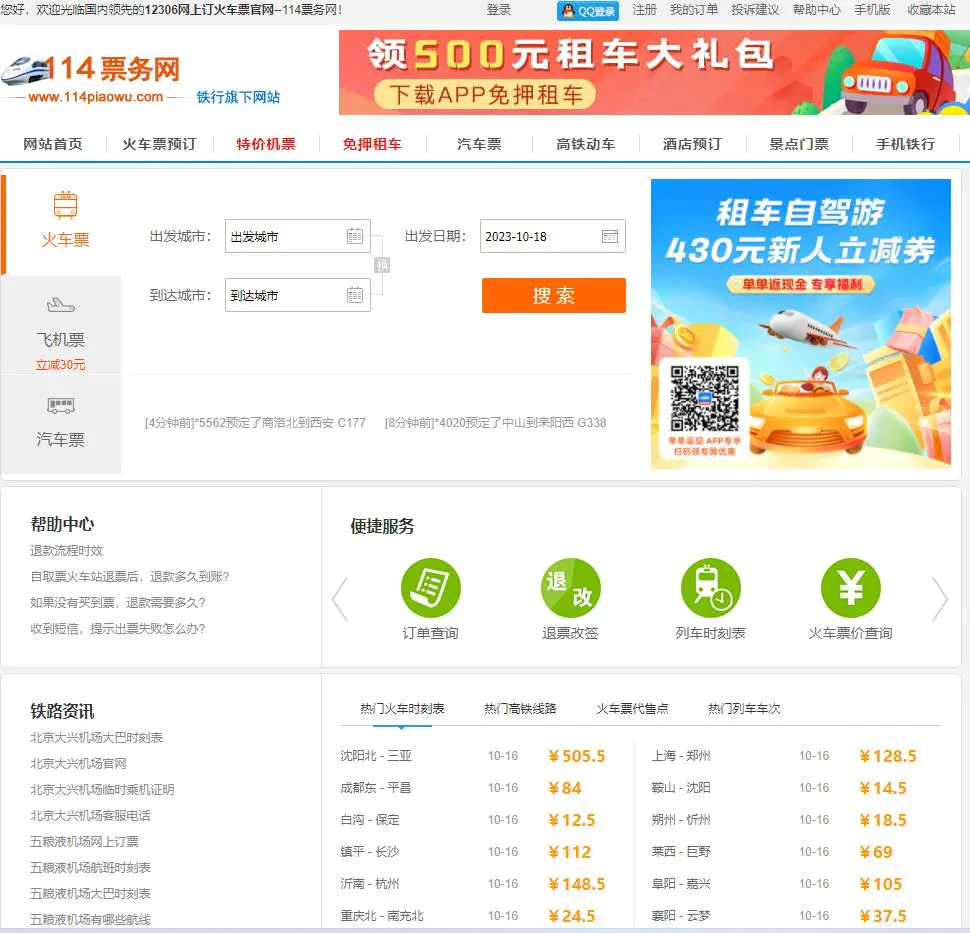Switch to 热门高铁线路 tab

[x=520, y=708]
